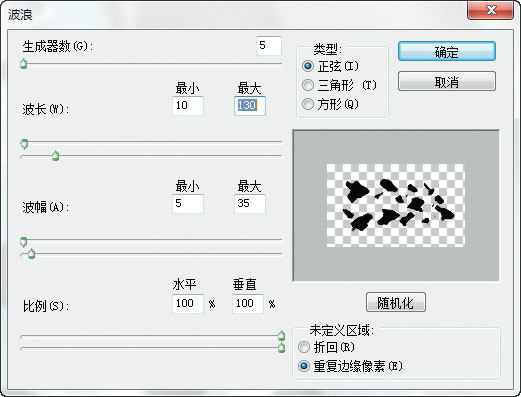This screenshot has width=521, height=397.
Task: Click the 波幅 最大 input field
Action: (250, 204)
